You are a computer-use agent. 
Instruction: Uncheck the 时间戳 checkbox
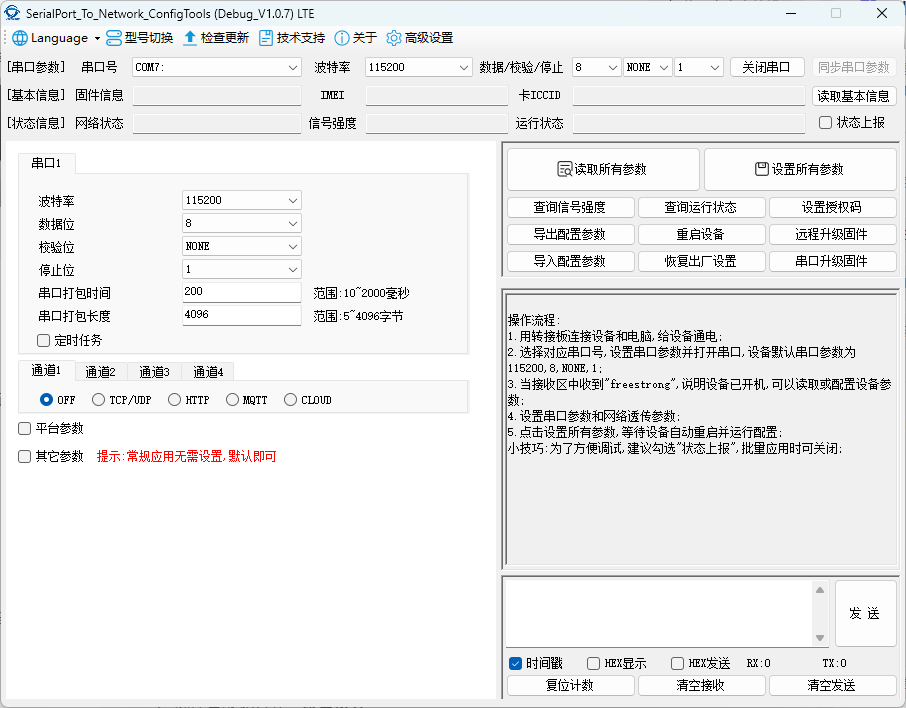click(x=515, y=663)
